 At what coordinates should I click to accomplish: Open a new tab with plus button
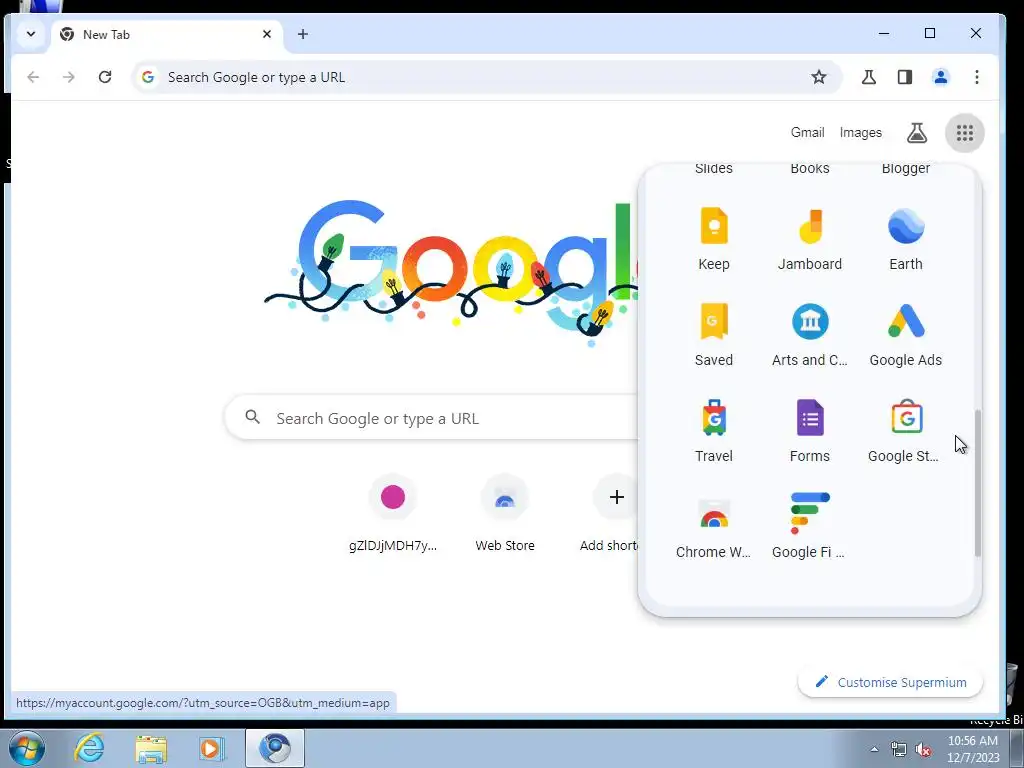[302, 34]
